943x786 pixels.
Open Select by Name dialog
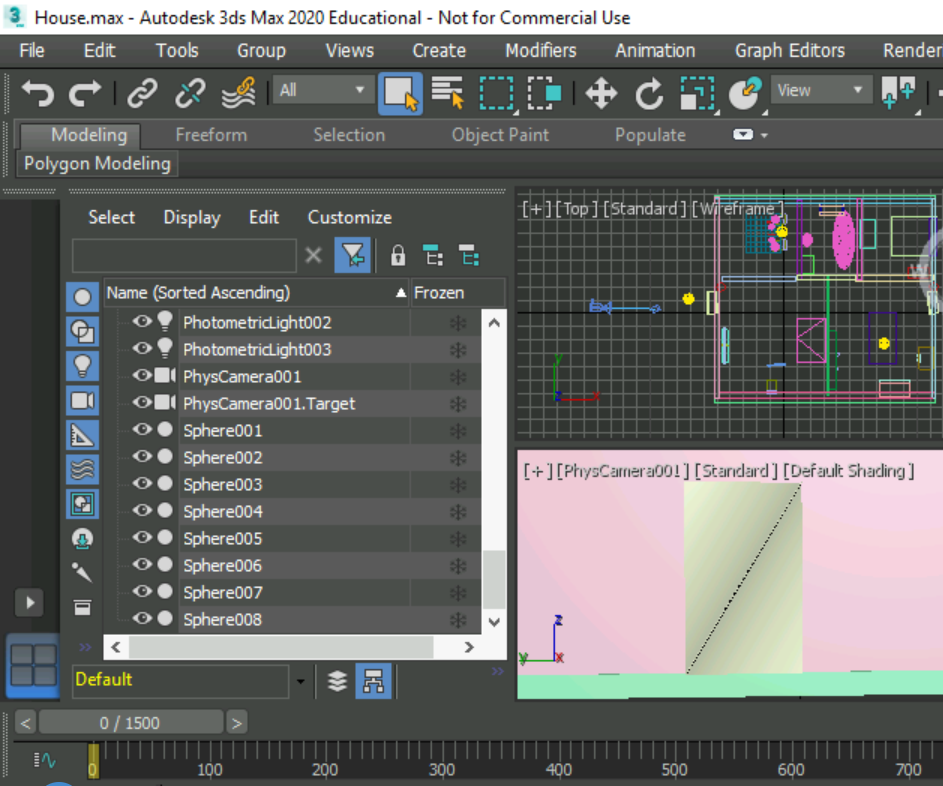tap(448, 92)
